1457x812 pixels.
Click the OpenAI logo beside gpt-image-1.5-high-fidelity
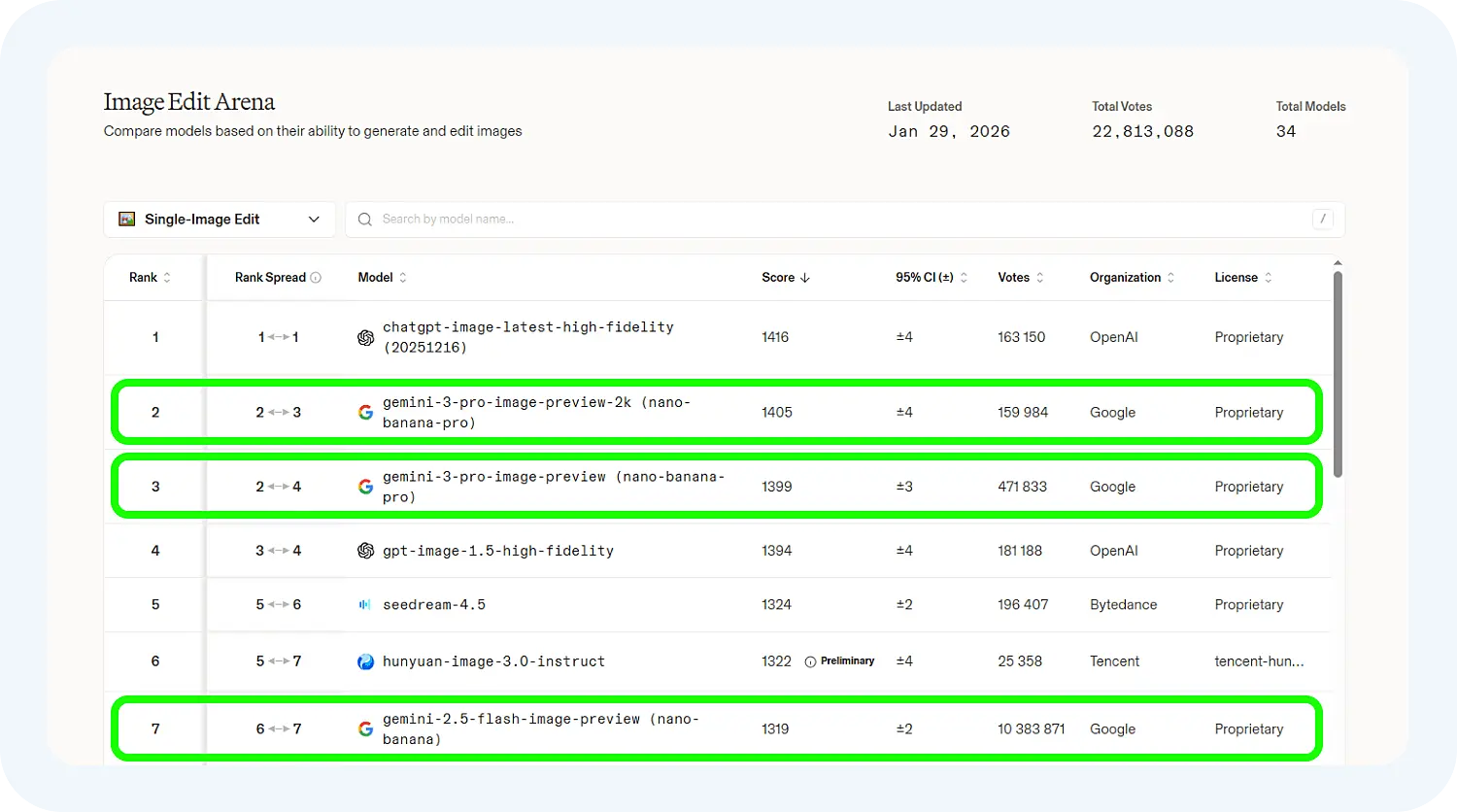365,551
